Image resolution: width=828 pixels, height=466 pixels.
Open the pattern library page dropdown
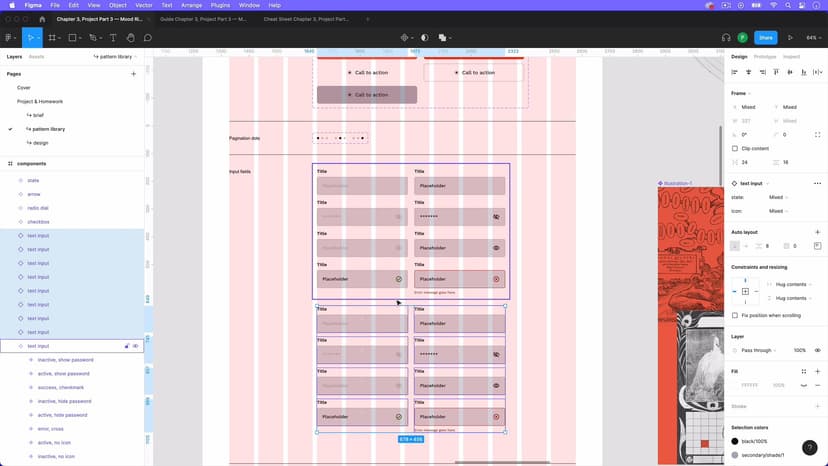(119, 57)
